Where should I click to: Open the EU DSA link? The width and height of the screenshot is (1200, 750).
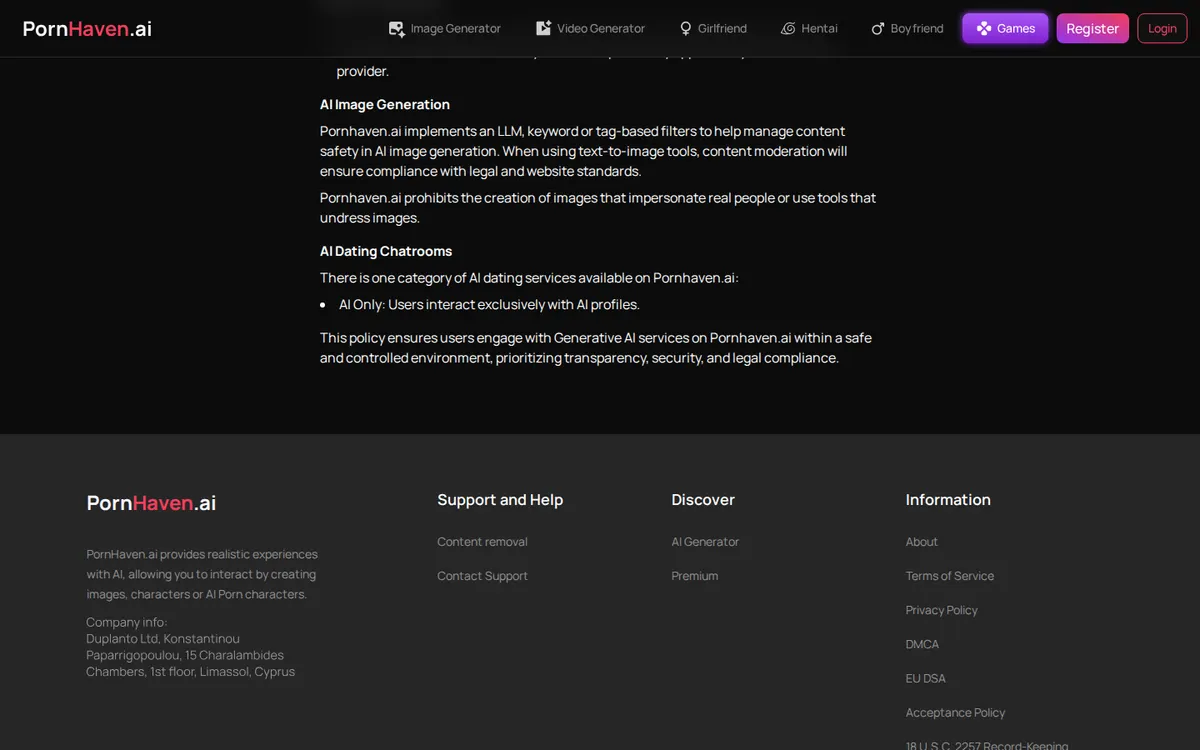coord(926,678)
